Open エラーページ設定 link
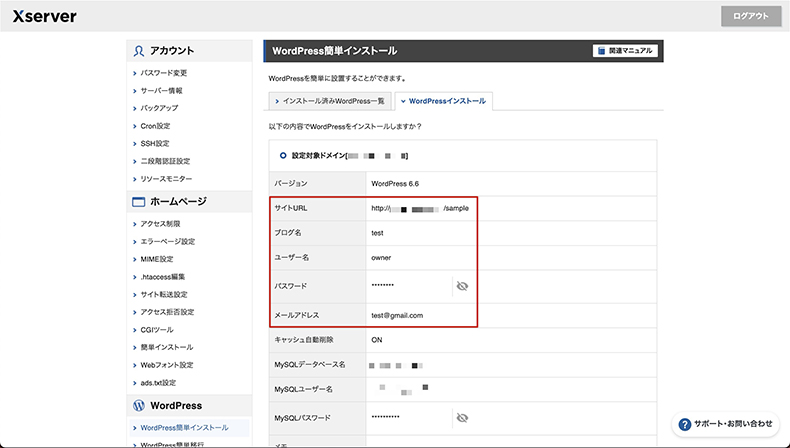The width and height of the screenshot is (790, 448). (x=168, y=241)
